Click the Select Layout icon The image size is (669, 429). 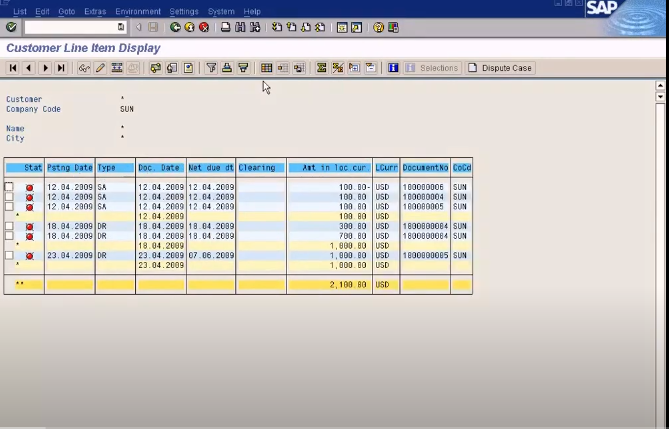click(282, 68)
